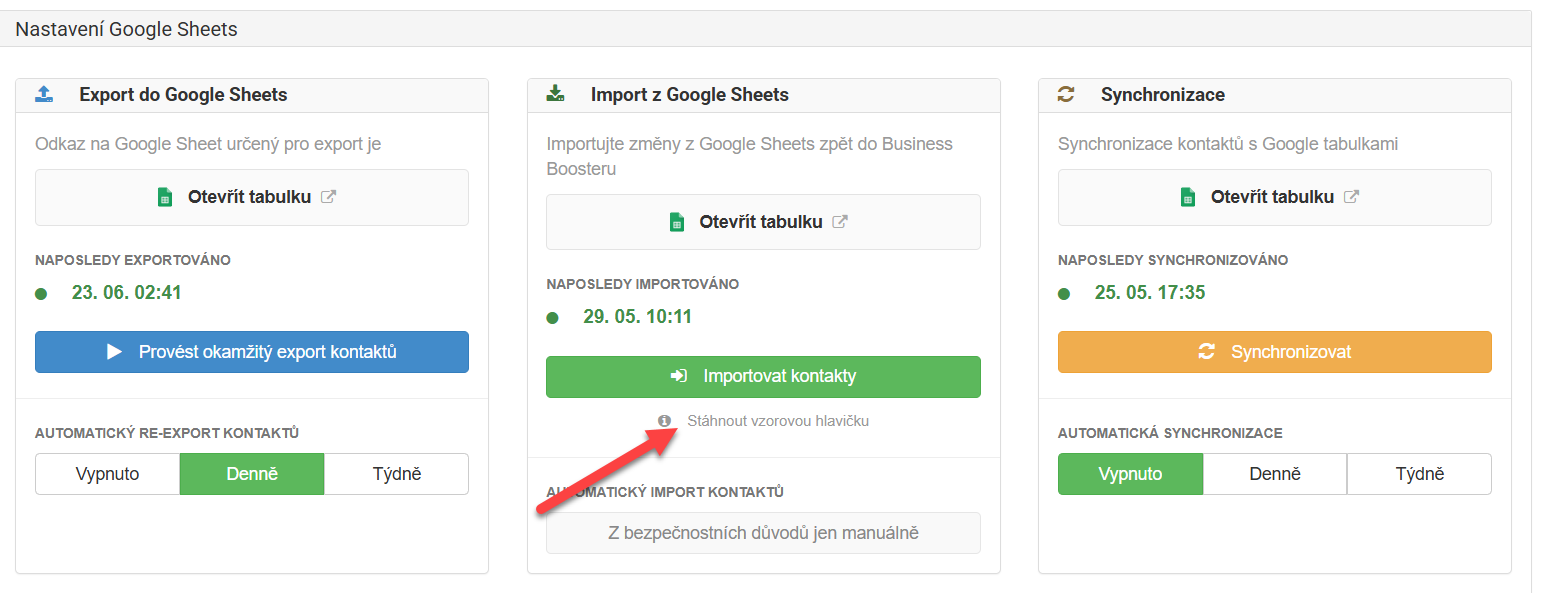Click the Odkaz na Google Sheet description
Screen dimensions: 1548x593
[x=208, y=144]
